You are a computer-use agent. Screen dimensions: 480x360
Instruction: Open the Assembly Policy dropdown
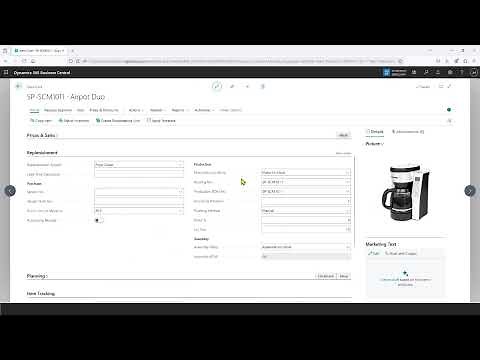point(348,247)
